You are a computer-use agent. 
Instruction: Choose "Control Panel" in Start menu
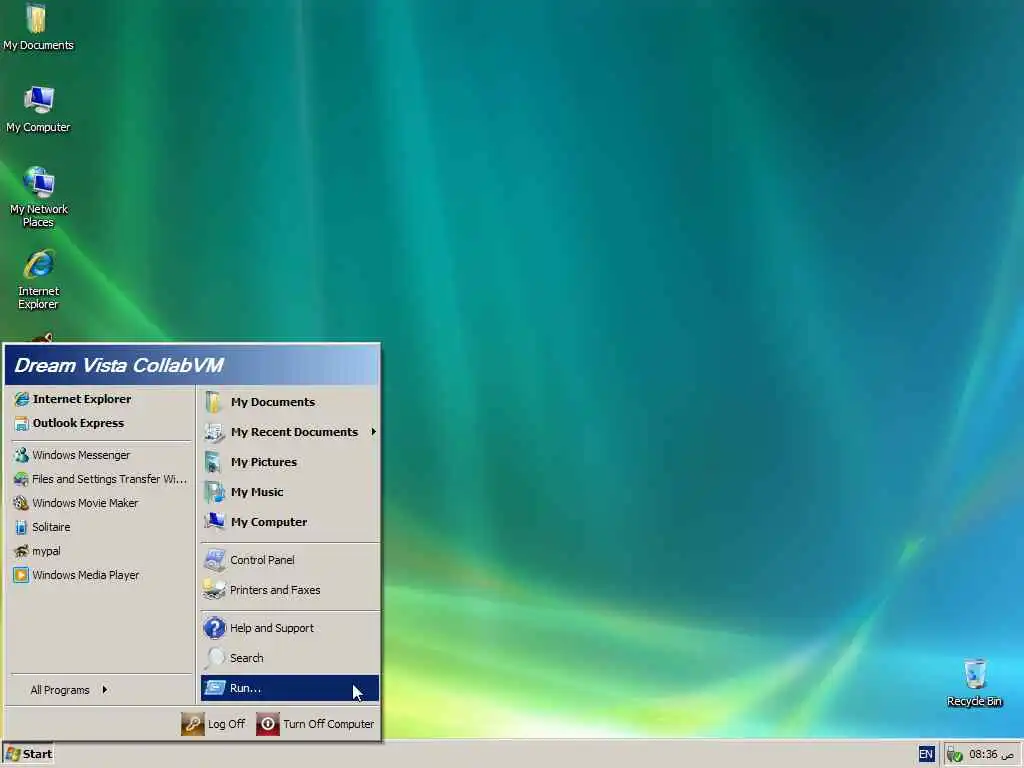pos(290,560)
